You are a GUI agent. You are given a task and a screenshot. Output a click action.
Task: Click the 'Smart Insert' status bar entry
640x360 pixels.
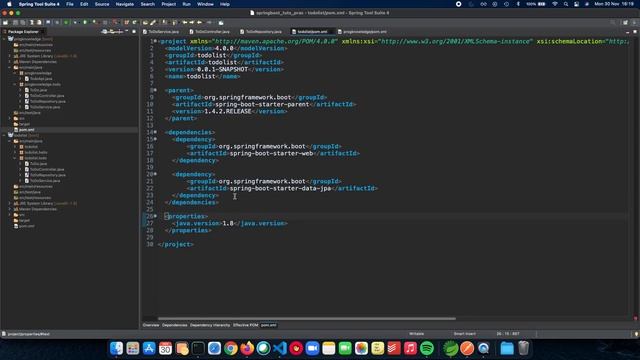(x=464, y=334)
